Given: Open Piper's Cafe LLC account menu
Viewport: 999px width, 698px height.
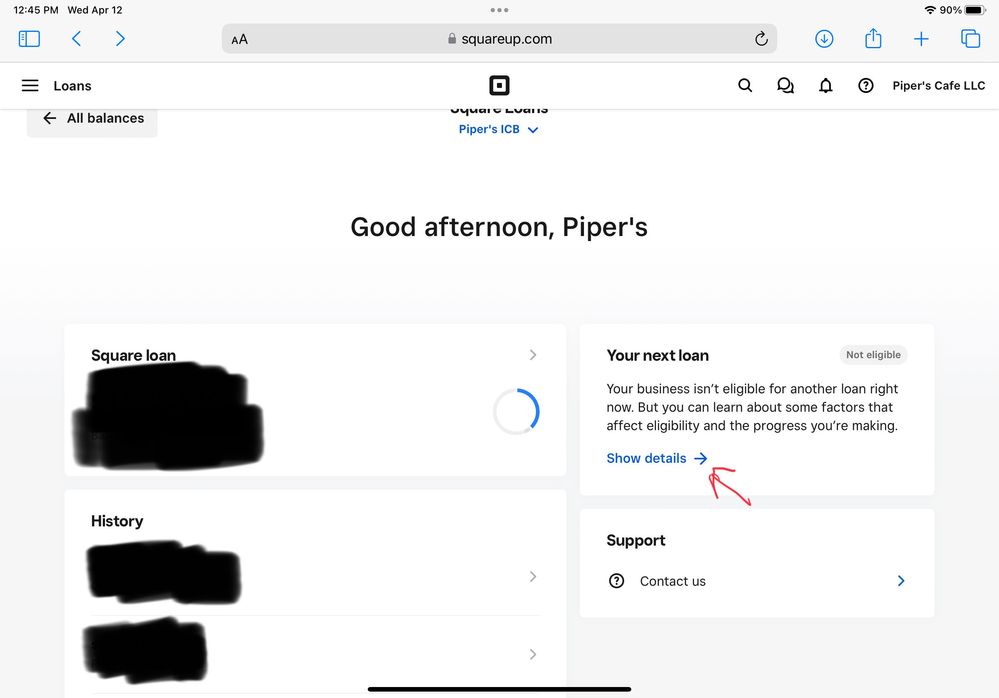Looking at the screenshot, I should pyautogui.click(x=938, y=85).
